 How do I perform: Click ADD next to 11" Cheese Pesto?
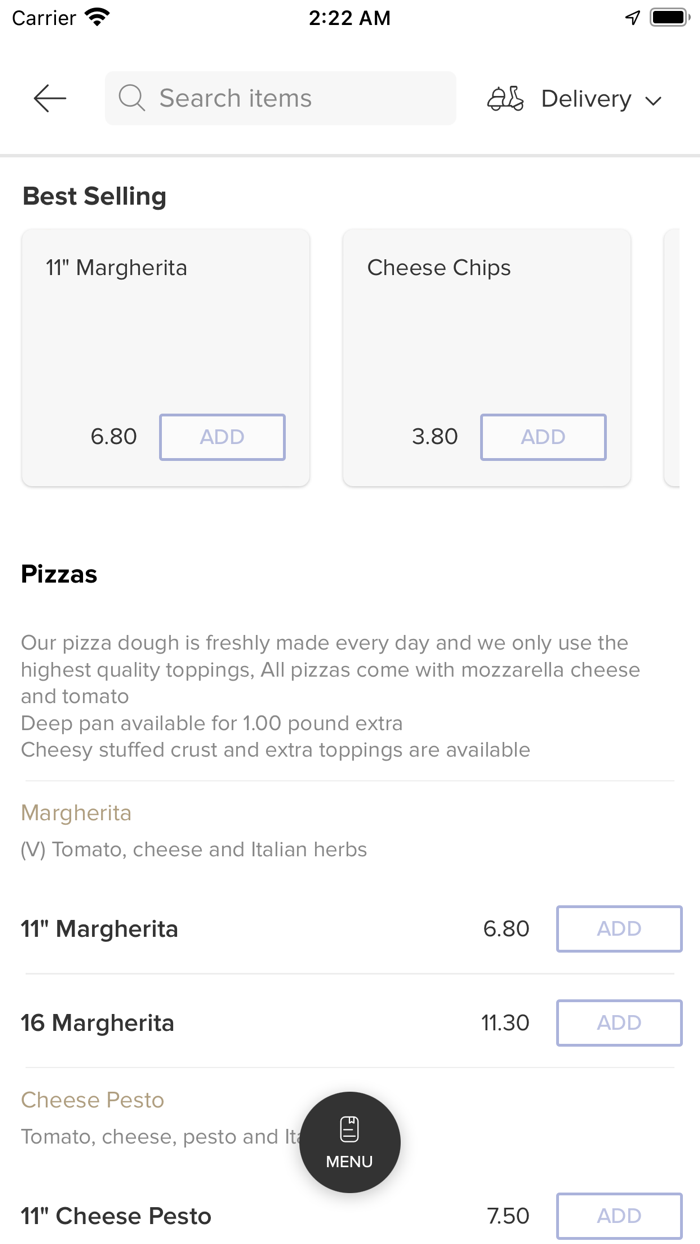click(618, 1216)
